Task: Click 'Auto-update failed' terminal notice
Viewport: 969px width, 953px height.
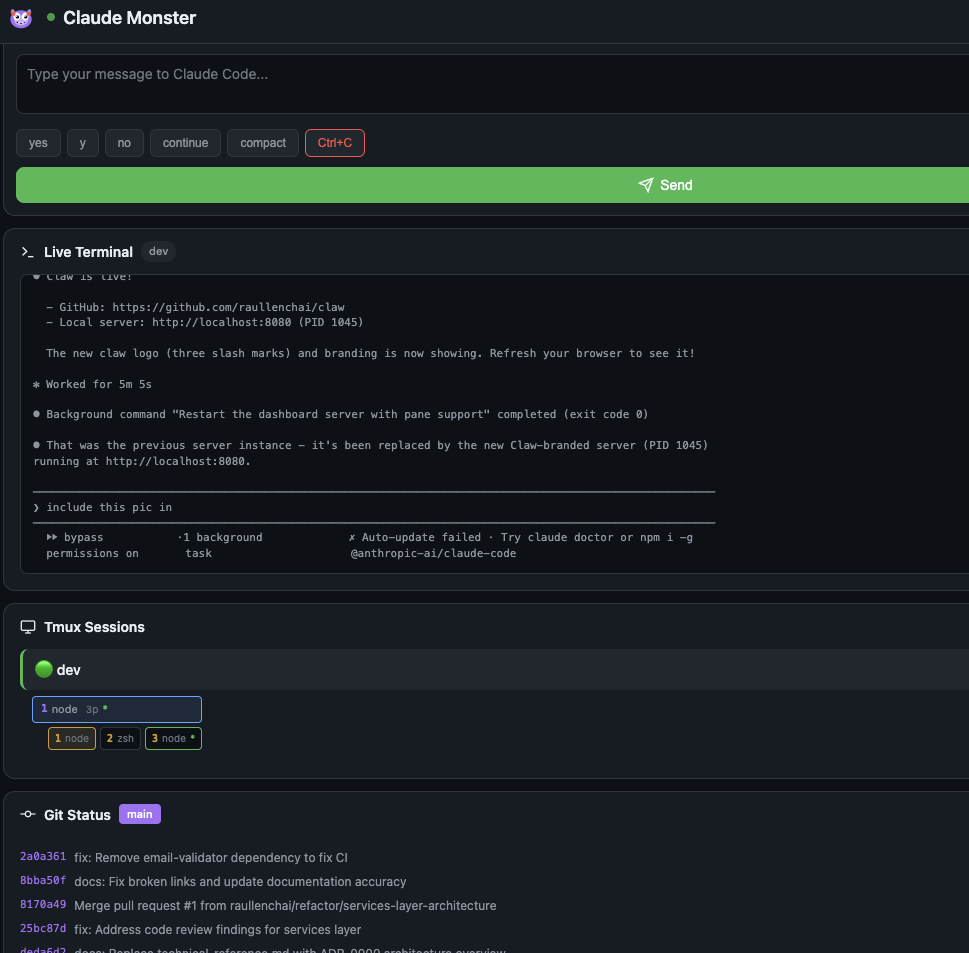Action: click(520, 545)
